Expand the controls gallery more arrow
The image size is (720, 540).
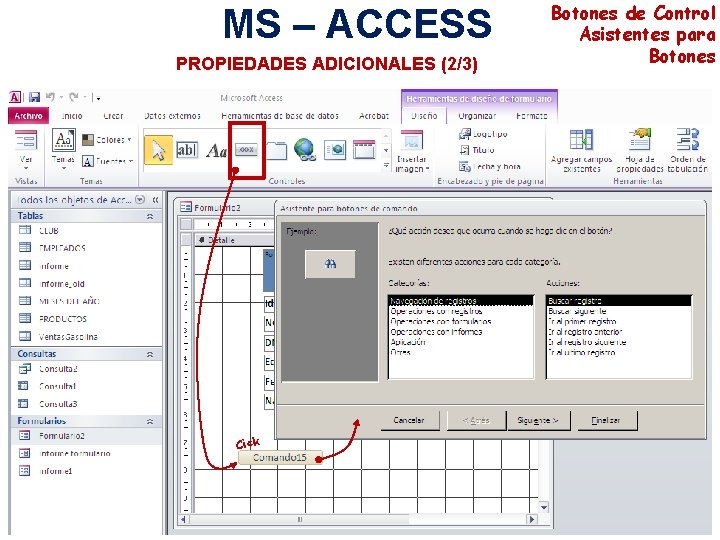point(386,166)
